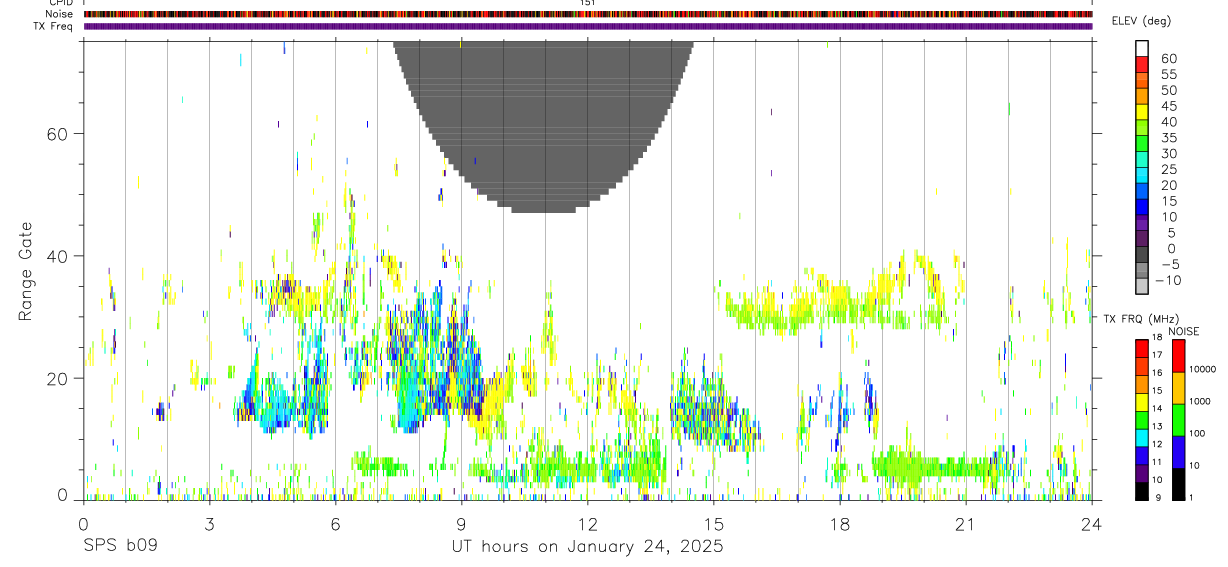Pick the ELEV color segment between 10 and 5
This screenshot has width=1228, height=567.
[1142, 223]
